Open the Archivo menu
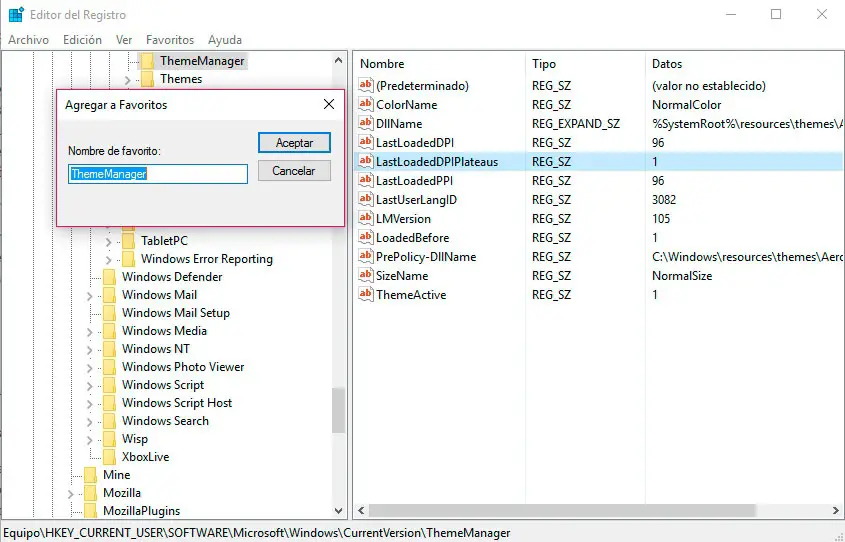Screen dimensions: 845x542 click(x=29, y=40)
